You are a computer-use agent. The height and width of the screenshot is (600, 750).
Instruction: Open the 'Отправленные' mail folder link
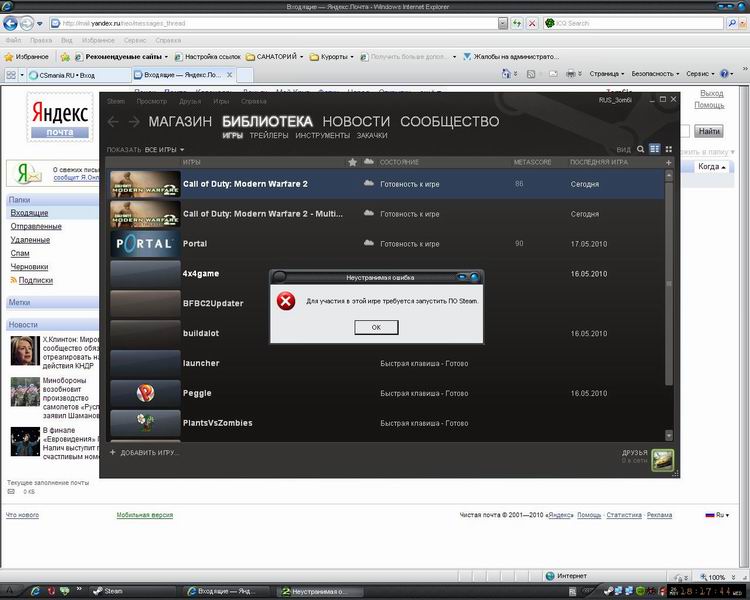36,227
